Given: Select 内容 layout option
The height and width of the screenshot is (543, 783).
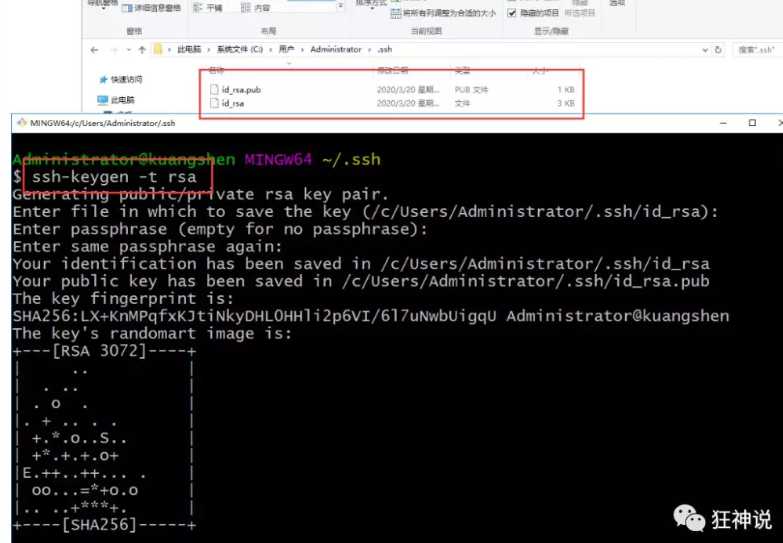Looking at the screenshot, I should pos(255,8).
